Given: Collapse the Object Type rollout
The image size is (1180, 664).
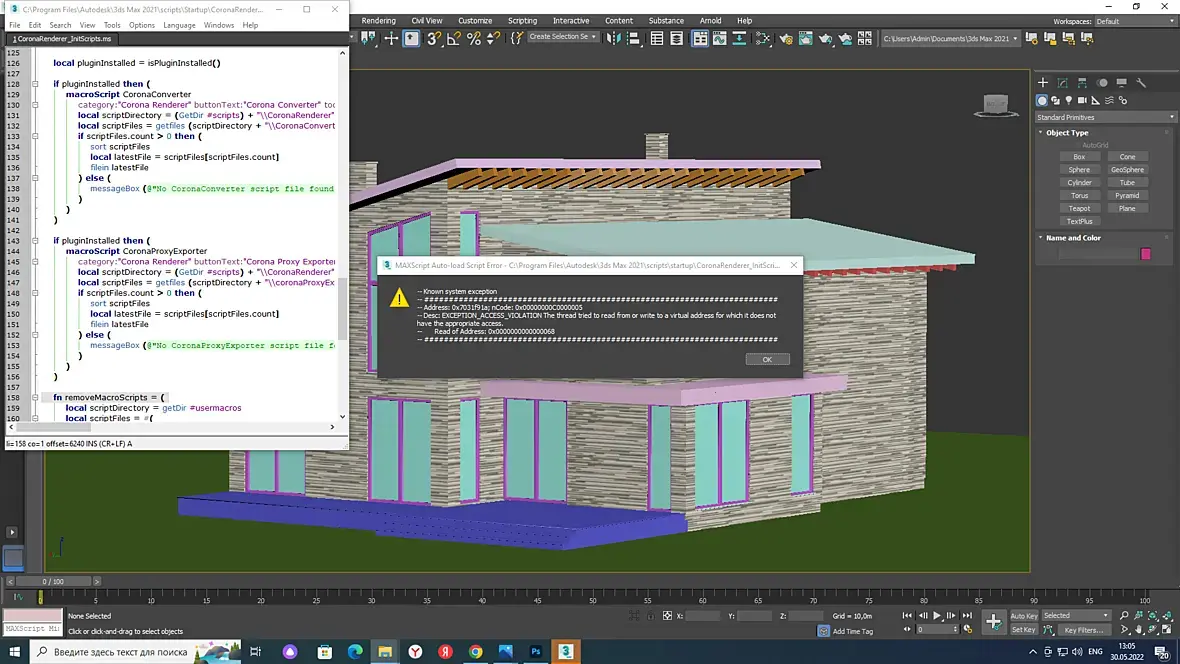Looking at the screenshot, I should (1067, 132).
